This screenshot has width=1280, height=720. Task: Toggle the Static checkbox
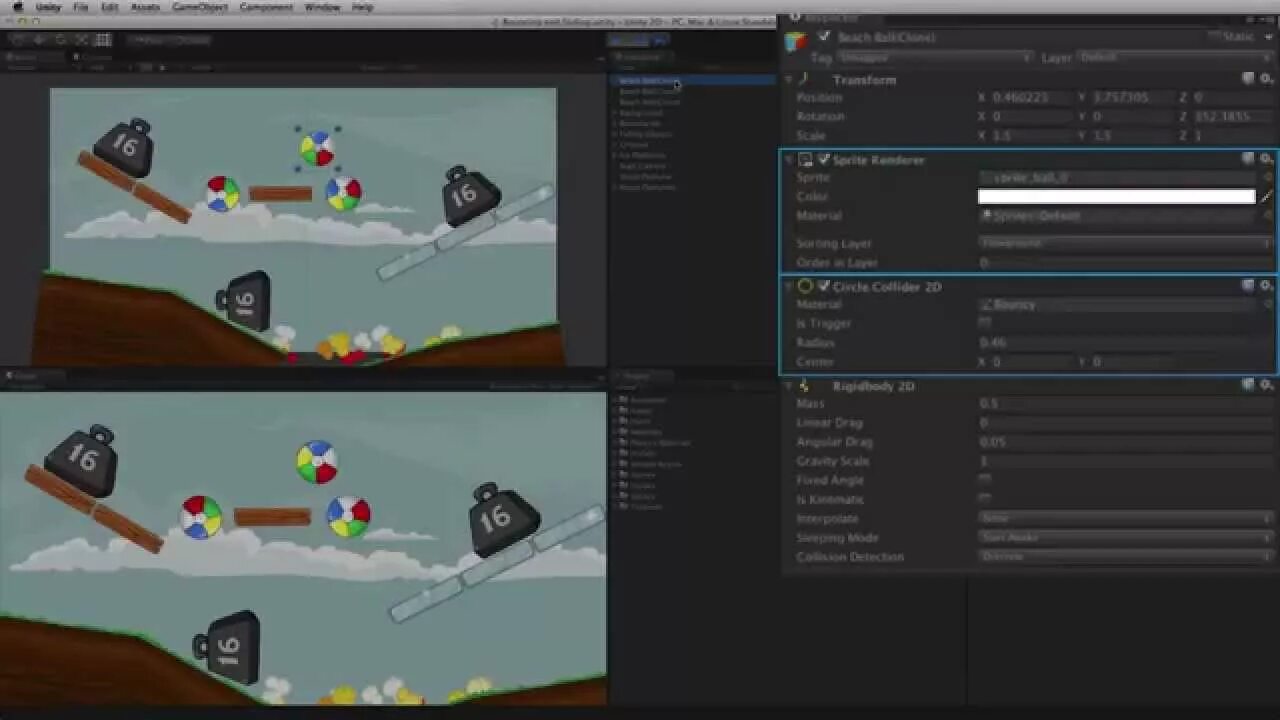click(x=1213, y=37)
